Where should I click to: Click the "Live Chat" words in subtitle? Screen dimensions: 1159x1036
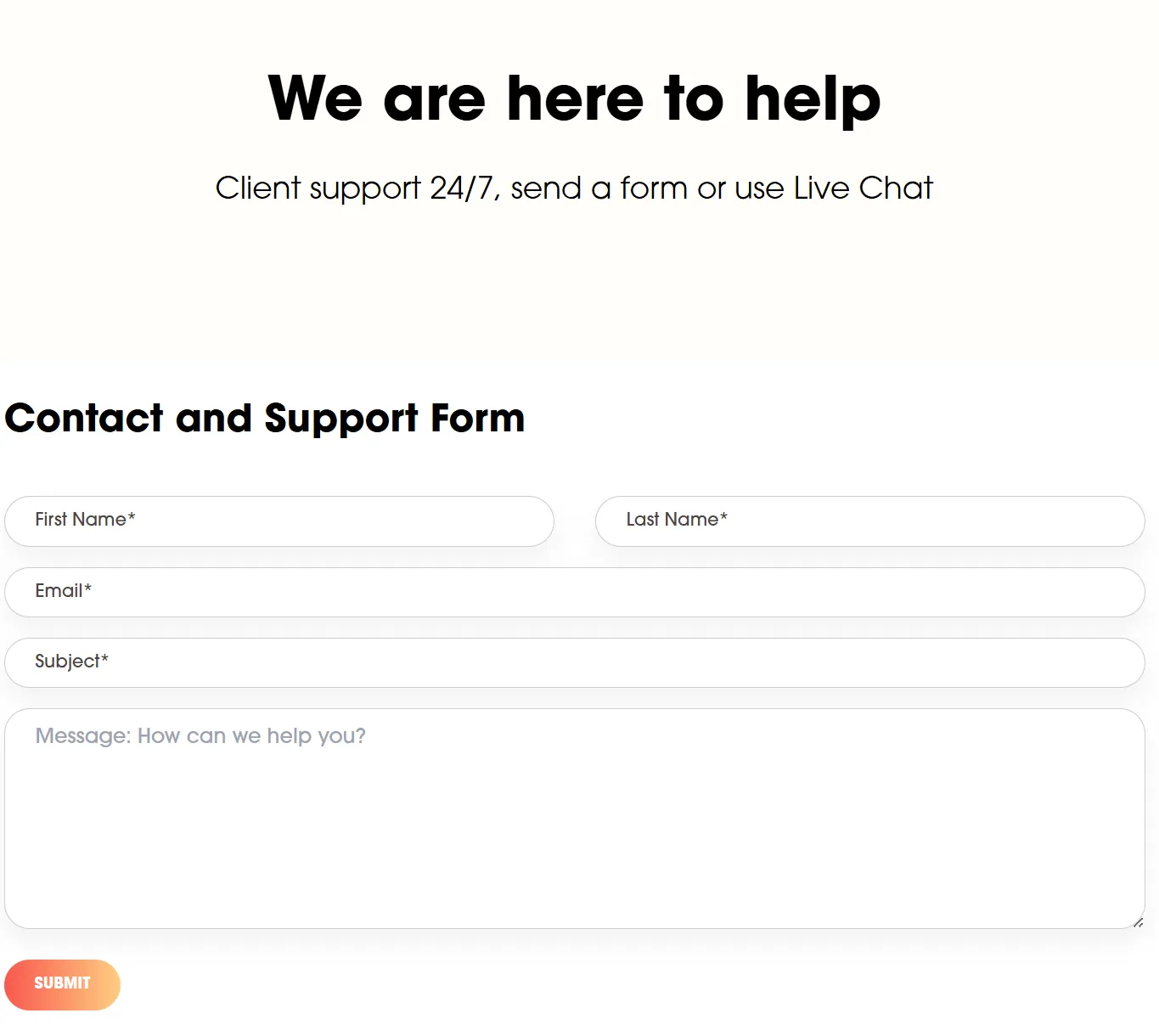[x=863, y=188]
